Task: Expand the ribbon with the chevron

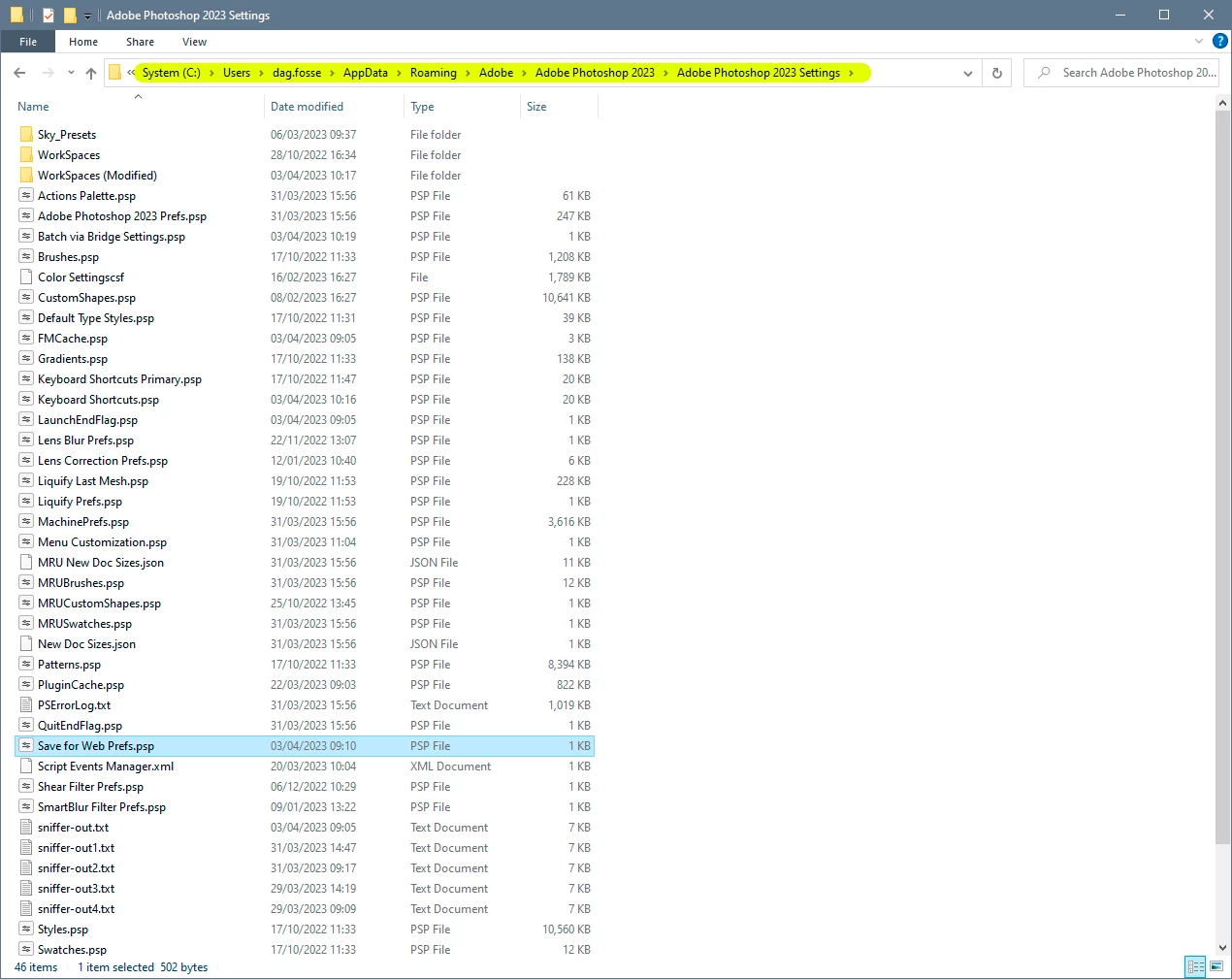Action: 1199,42
